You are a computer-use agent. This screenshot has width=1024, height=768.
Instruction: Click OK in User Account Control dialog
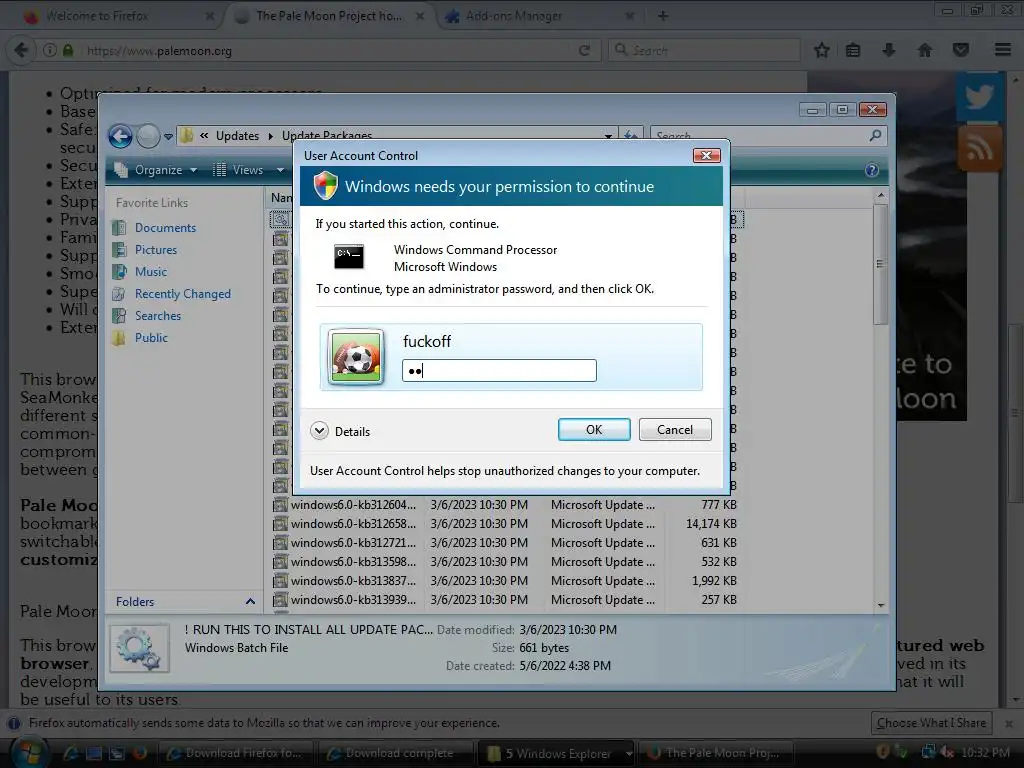594,430
